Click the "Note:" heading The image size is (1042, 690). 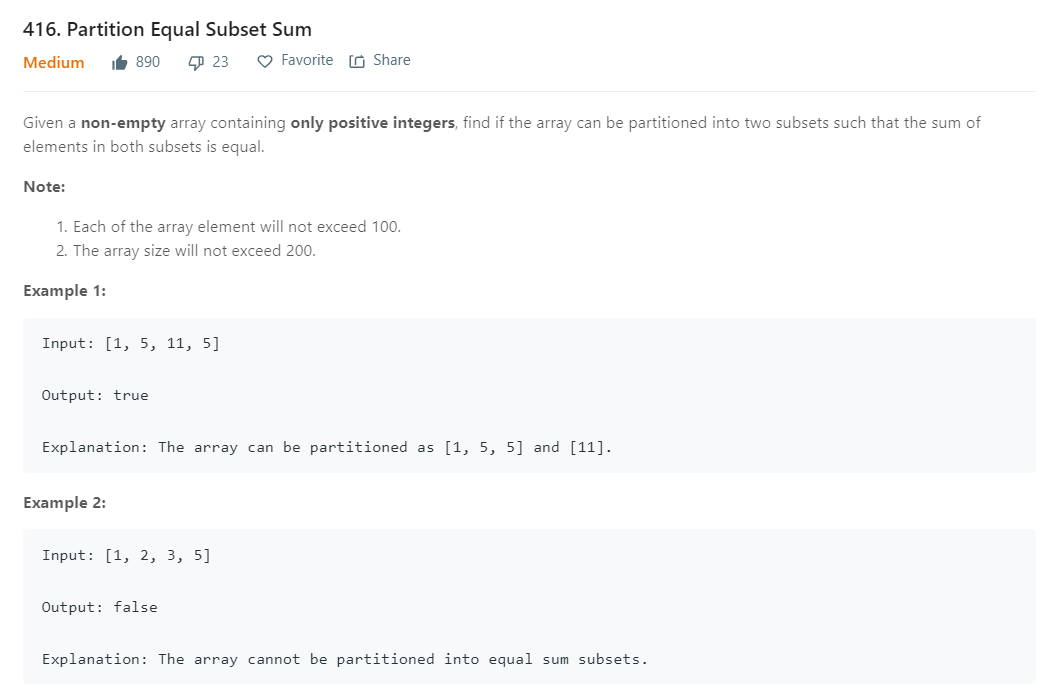(44, 186)
